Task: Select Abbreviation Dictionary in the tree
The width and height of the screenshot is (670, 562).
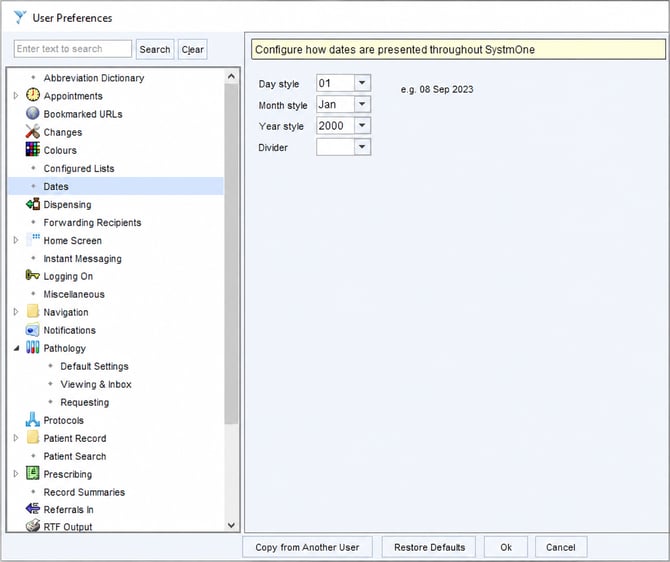Action: [x=94, y=78]
